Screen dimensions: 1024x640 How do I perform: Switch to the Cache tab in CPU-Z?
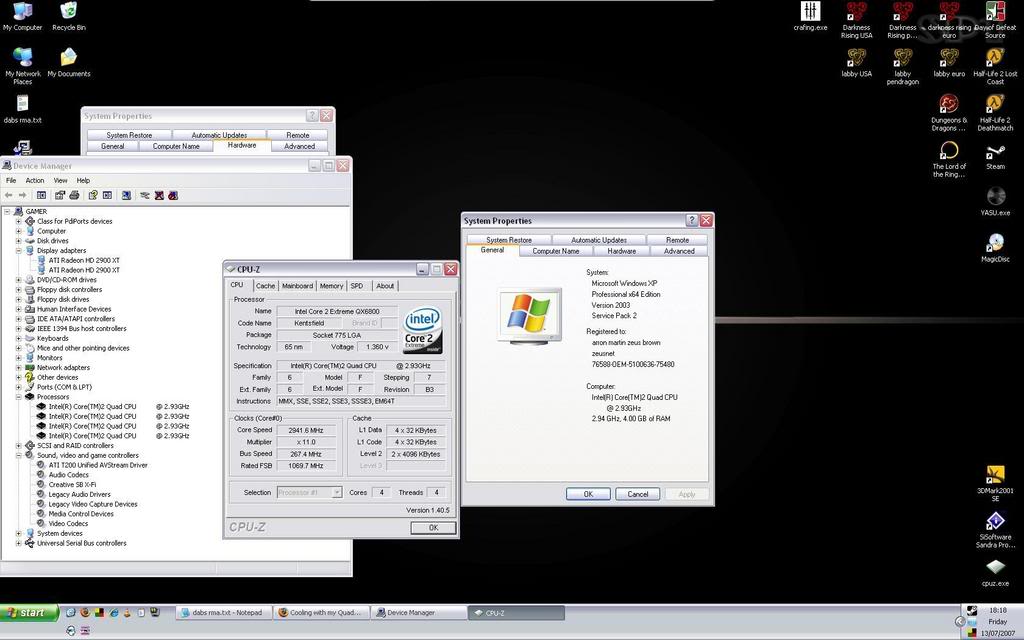pyautogui.click(x=265, y=286)
